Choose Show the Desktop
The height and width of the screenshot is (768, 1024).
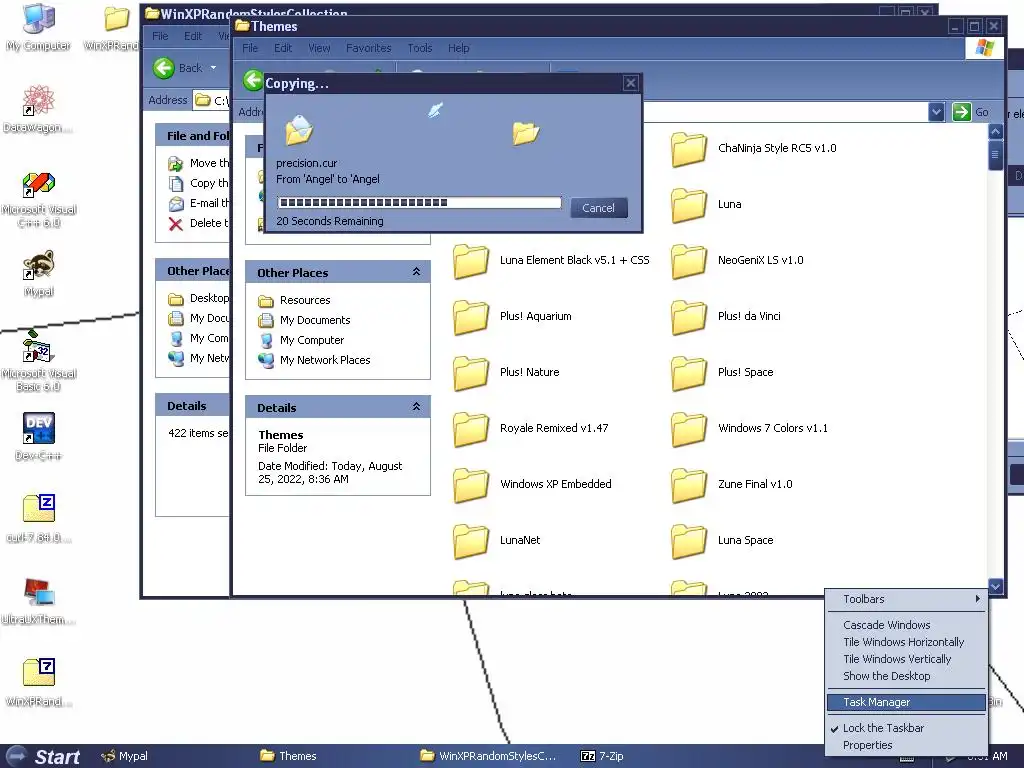tap(906, 676)
